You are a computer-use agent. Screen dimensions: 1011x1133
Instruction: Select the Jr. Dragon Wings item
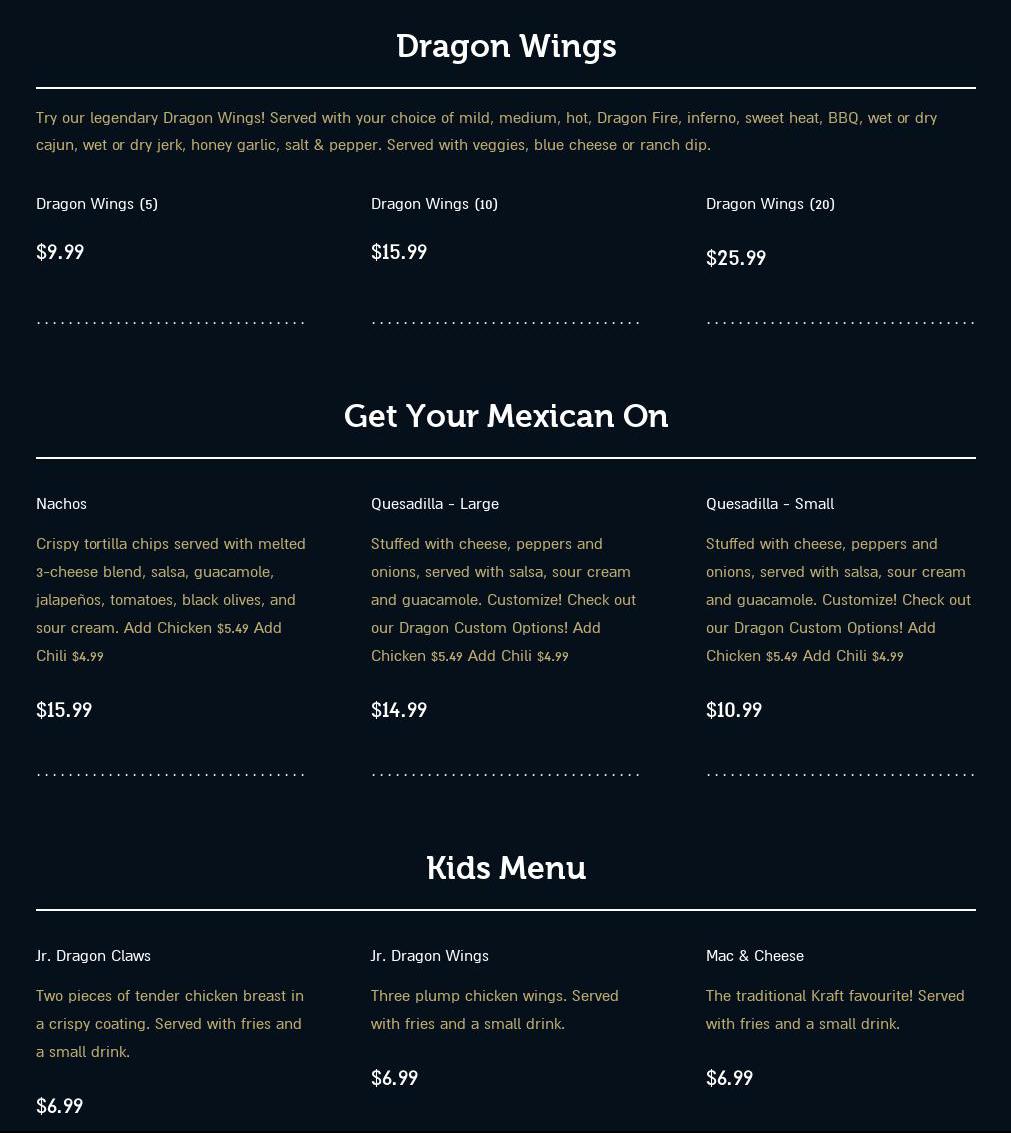coord(429,955)
